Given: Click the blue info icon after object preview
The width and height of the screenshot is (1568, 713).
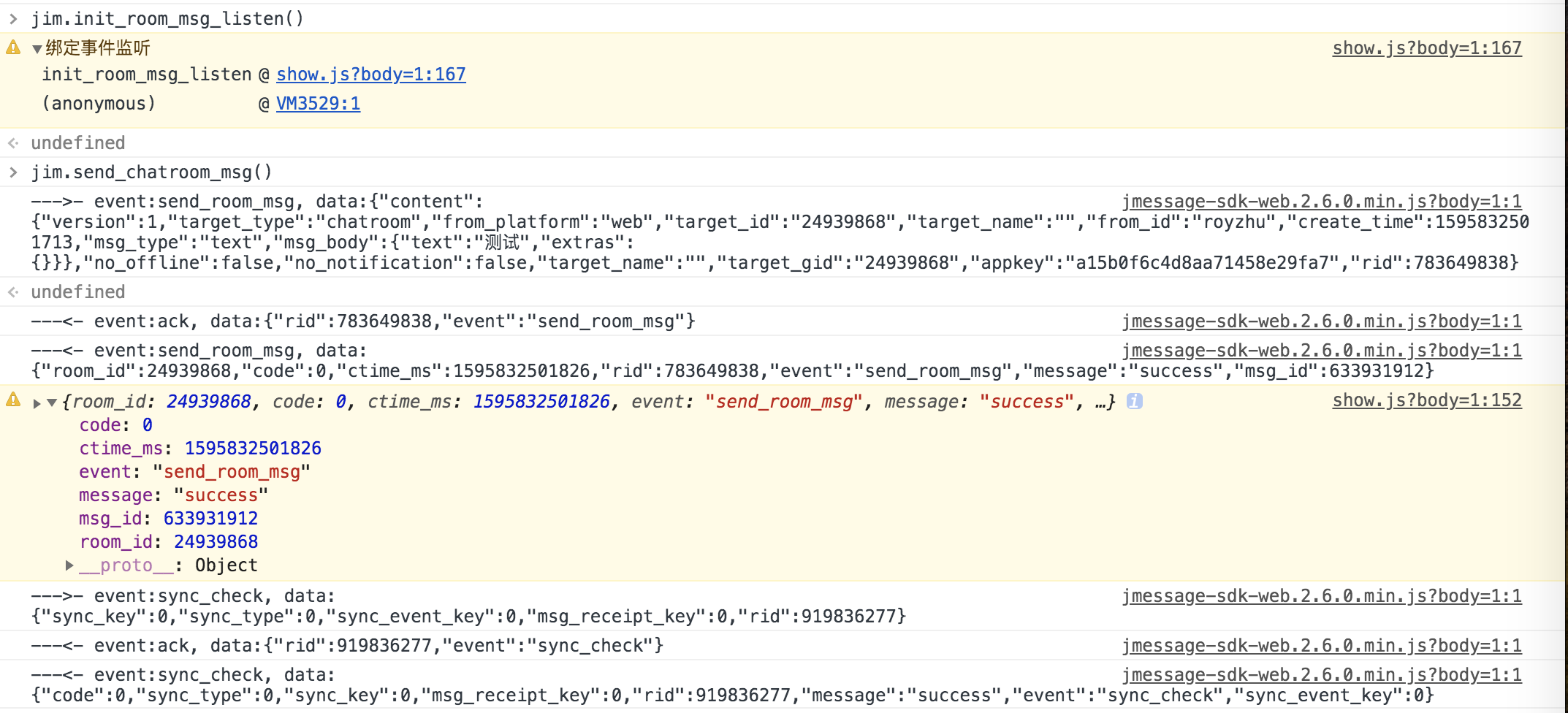Looking at the screenshot, I should coord(1134,401).
